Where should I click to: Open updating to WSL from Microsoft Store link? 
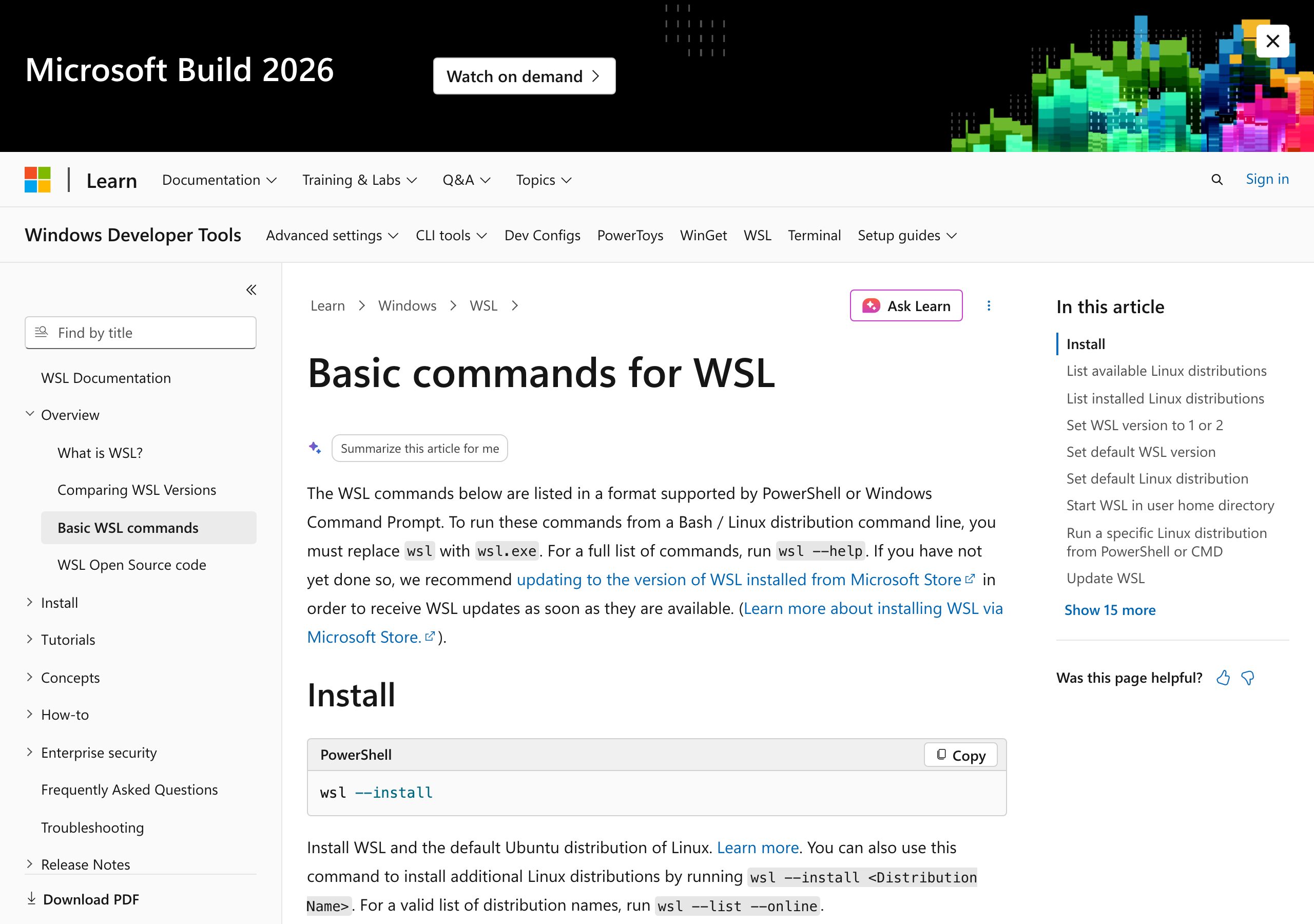click(746, 580)
